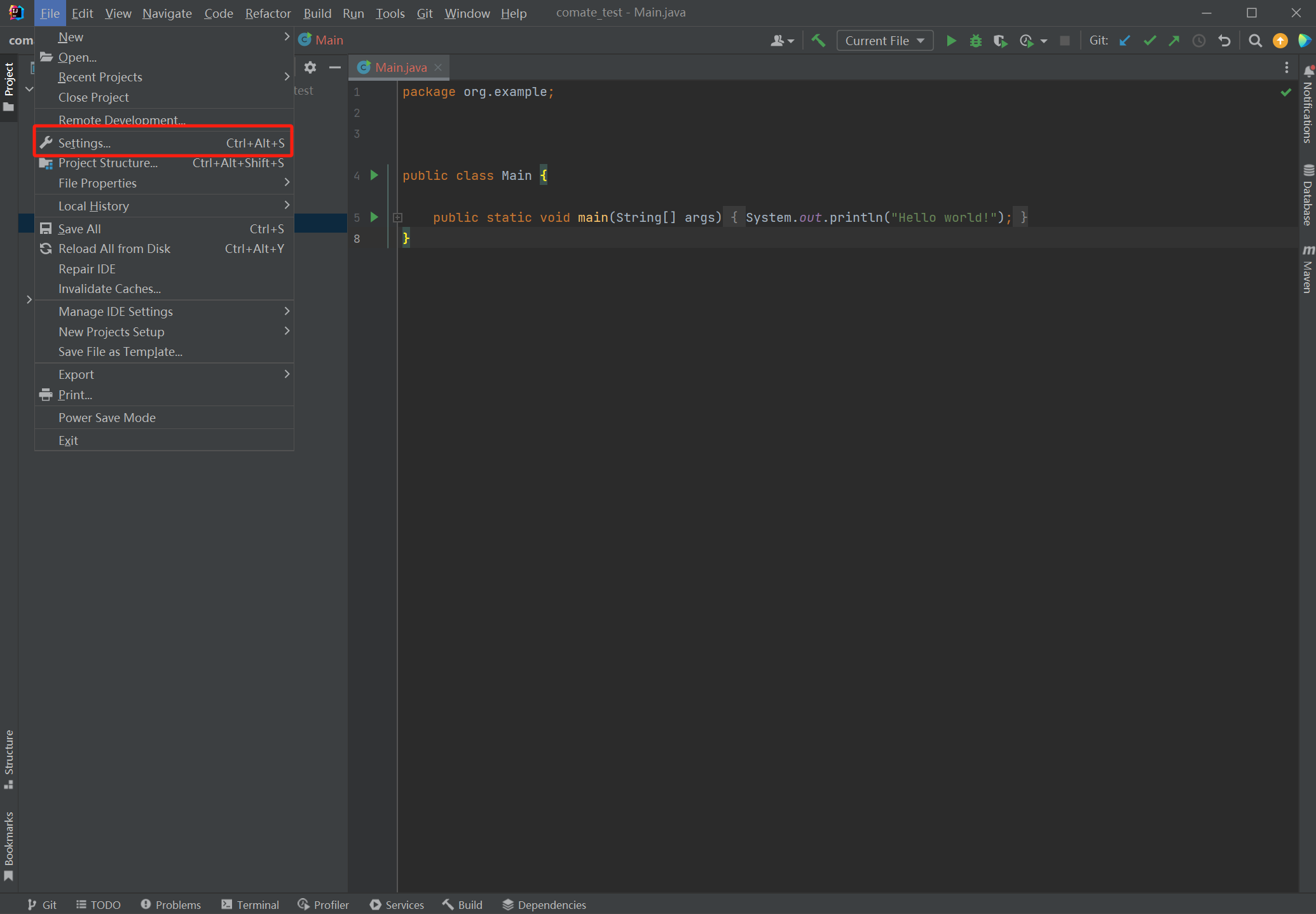Expand folded main method block in gutter
1316x914 pixels.
tap(398, 217)
